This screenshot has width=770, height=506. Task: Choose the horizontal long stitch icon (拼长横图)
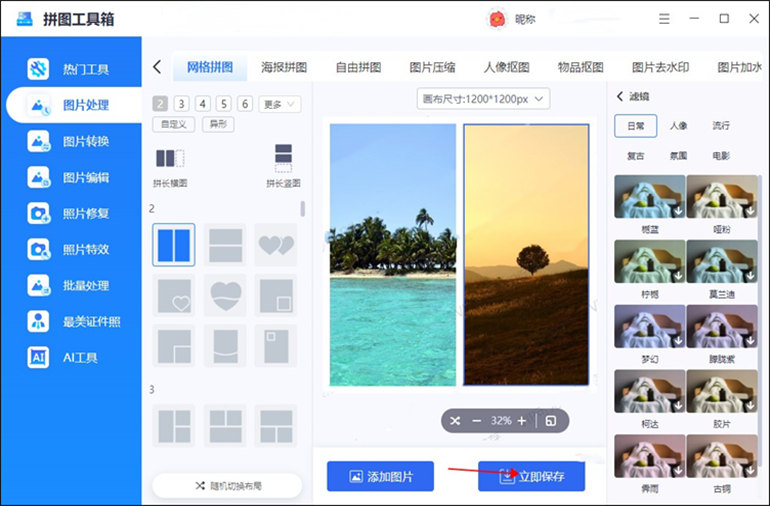[x=170, y=159]
